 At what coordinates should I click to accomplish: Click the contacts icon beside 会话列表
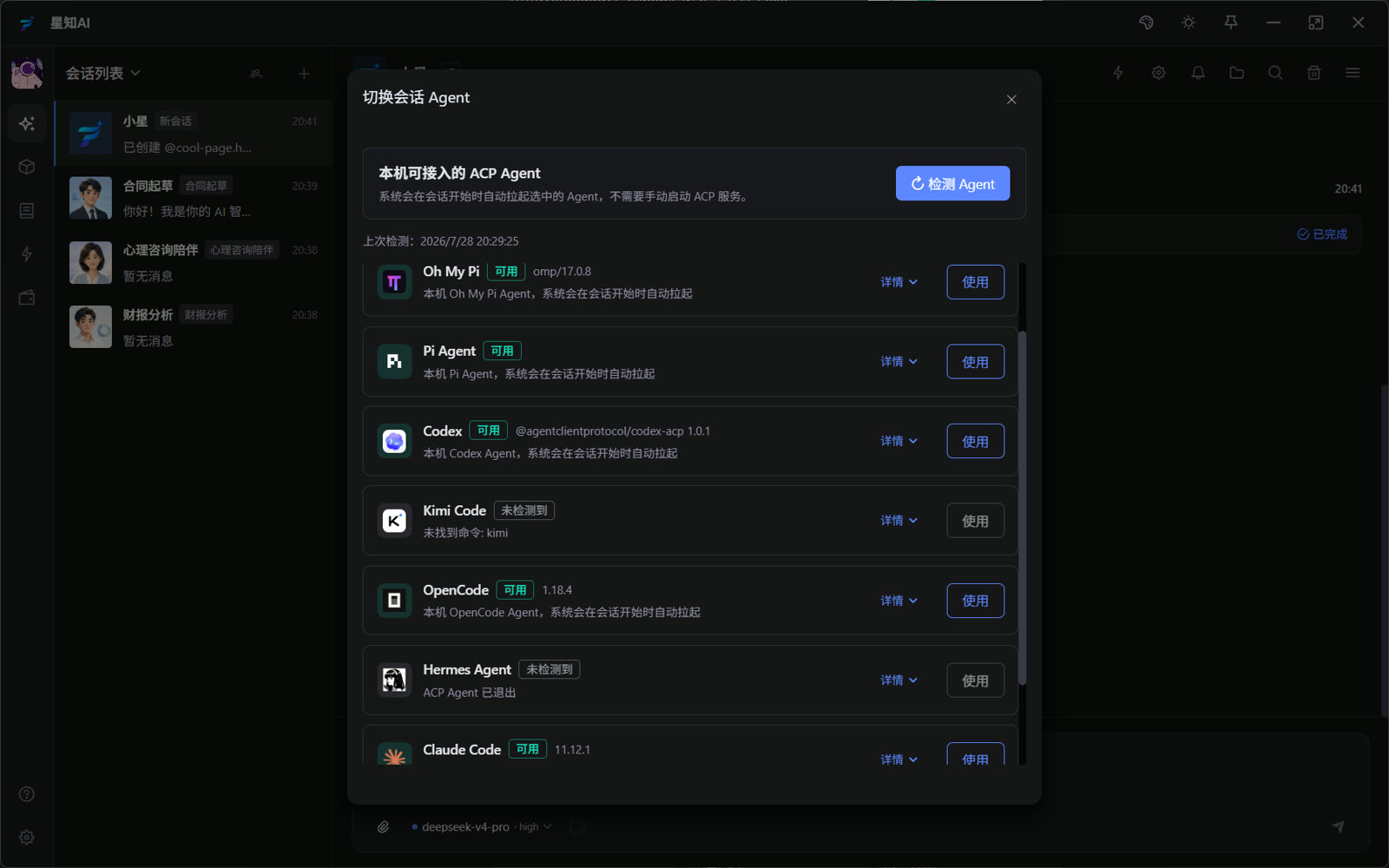click(x=256, y=74)
